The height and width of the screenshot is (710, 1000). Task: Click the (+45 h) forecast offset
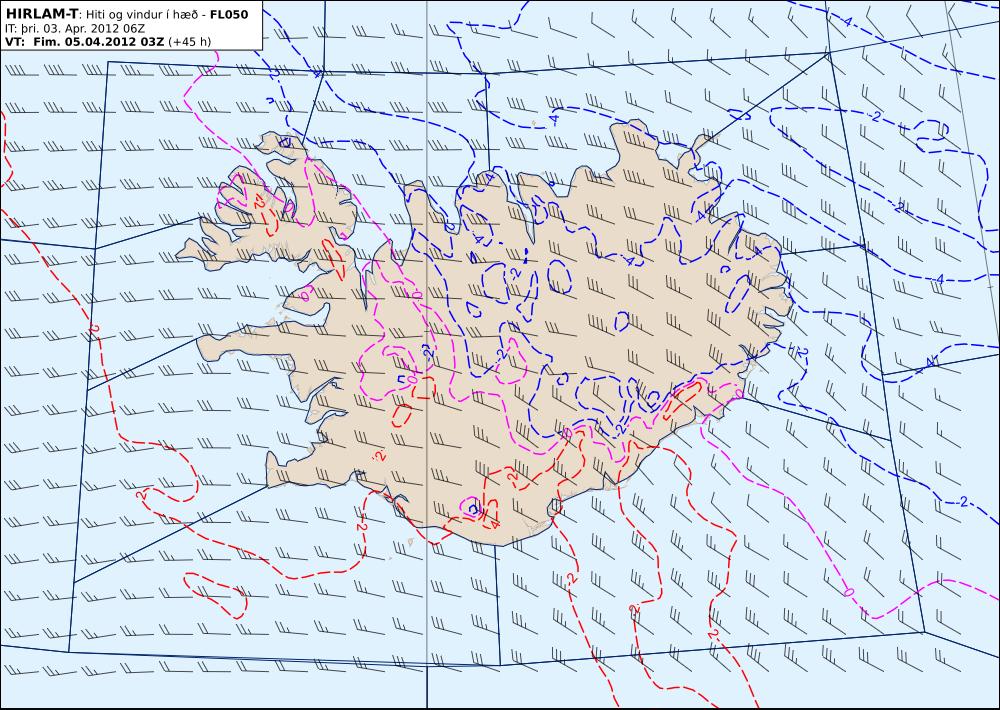click(x=189, y=42)
